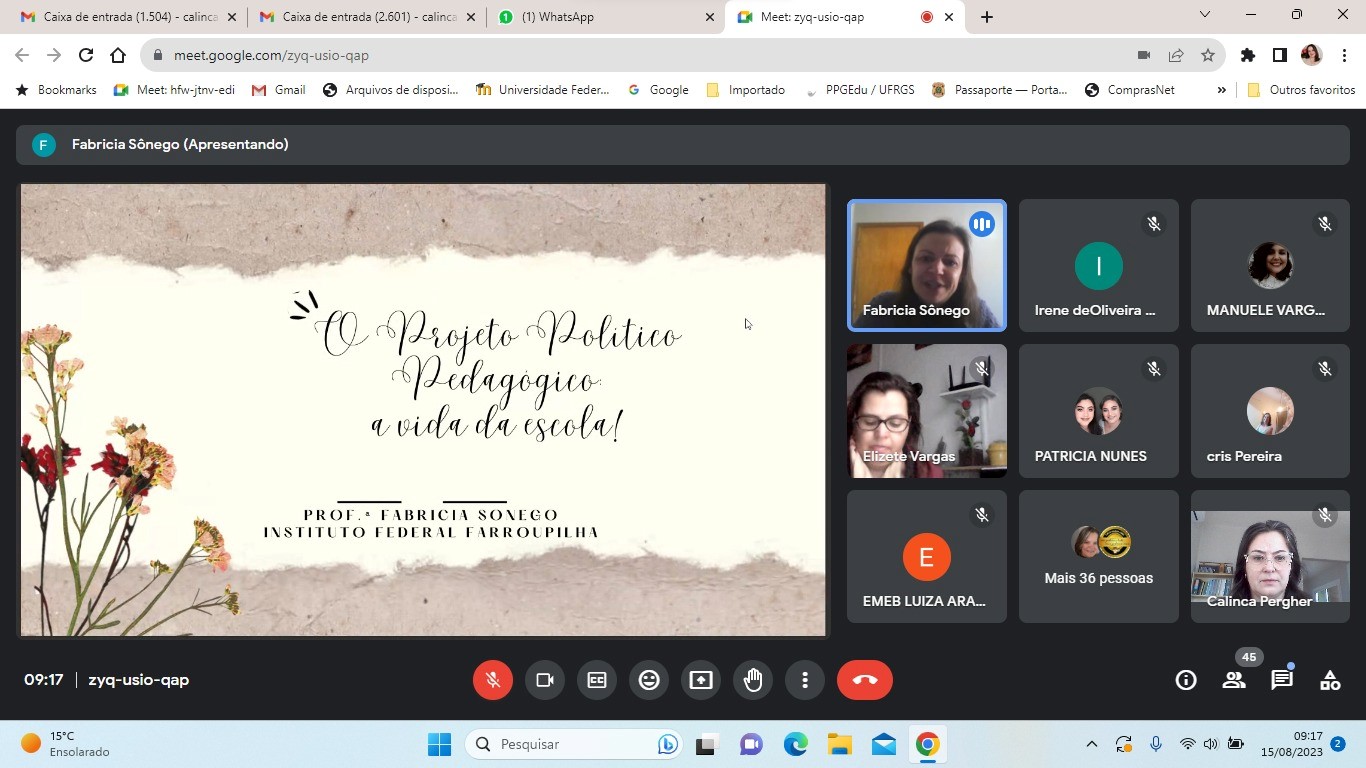Expand the bookmarks overflow chevron
The height and width of the screenshot is (768, 1366).
(1221, 90)
